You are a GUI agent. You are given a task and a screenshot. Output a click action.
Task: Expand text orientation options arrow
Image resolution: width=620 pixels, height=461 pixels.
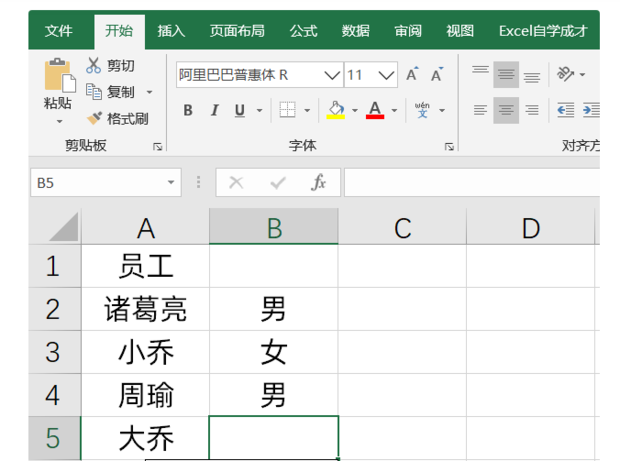(x=582, y=74)
